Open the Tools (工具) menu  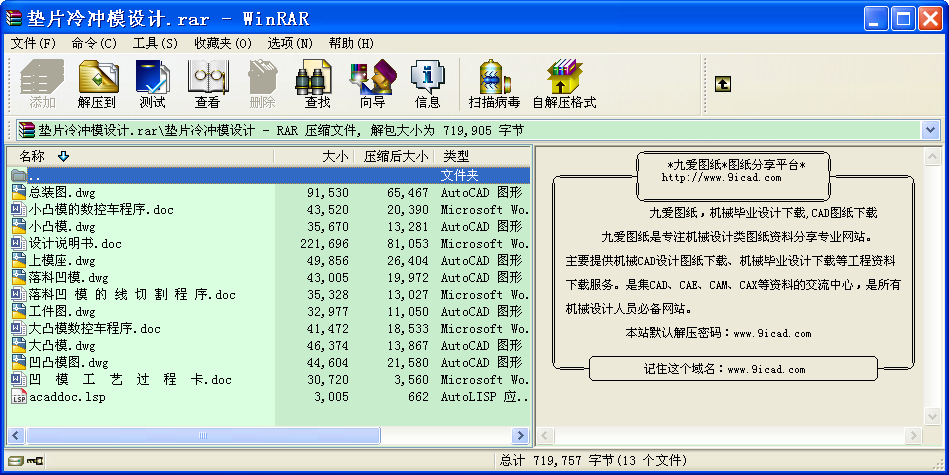(155, 43)
